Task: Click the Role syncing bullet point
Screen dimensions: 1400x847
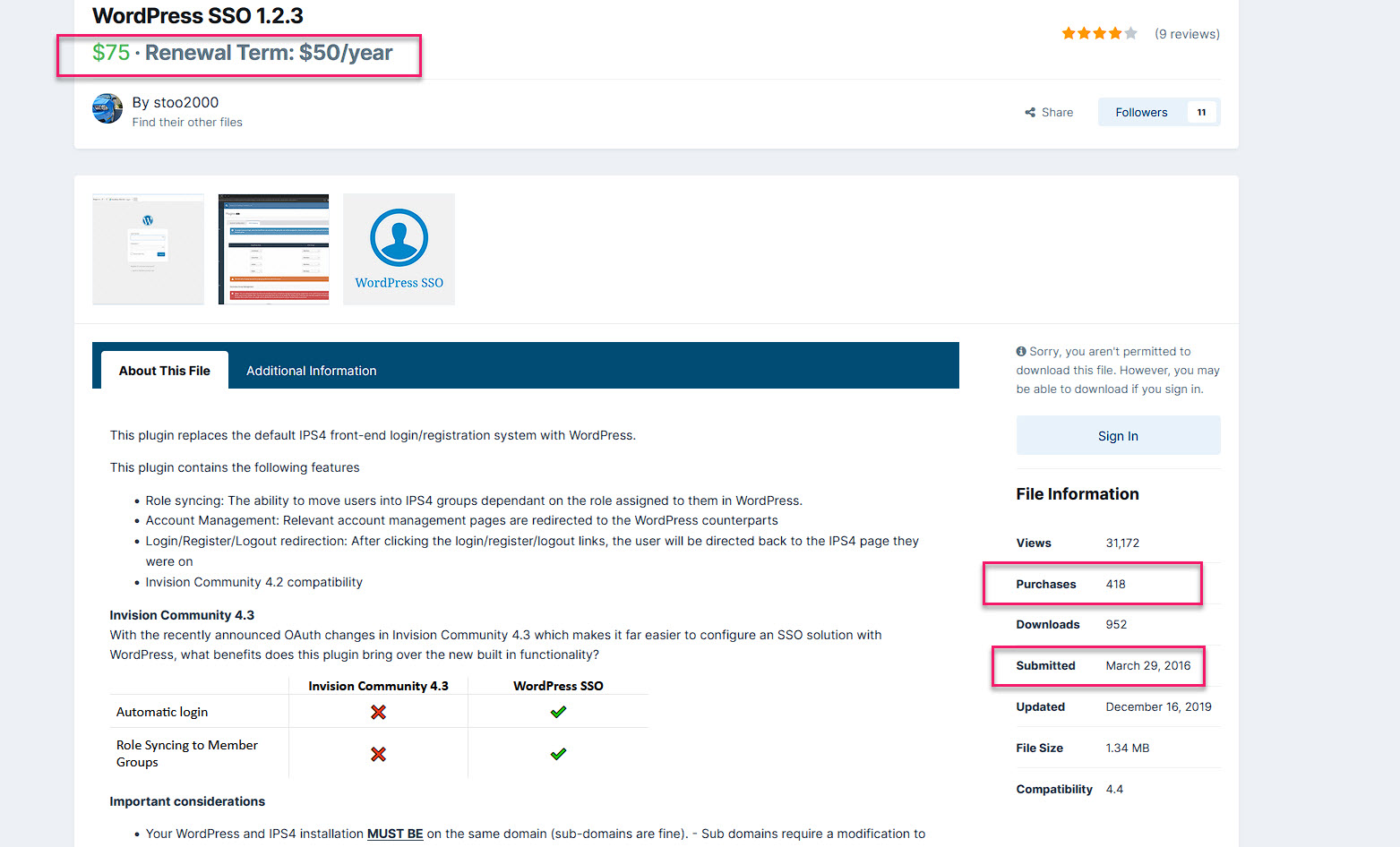Action: (x=474, y=500)
